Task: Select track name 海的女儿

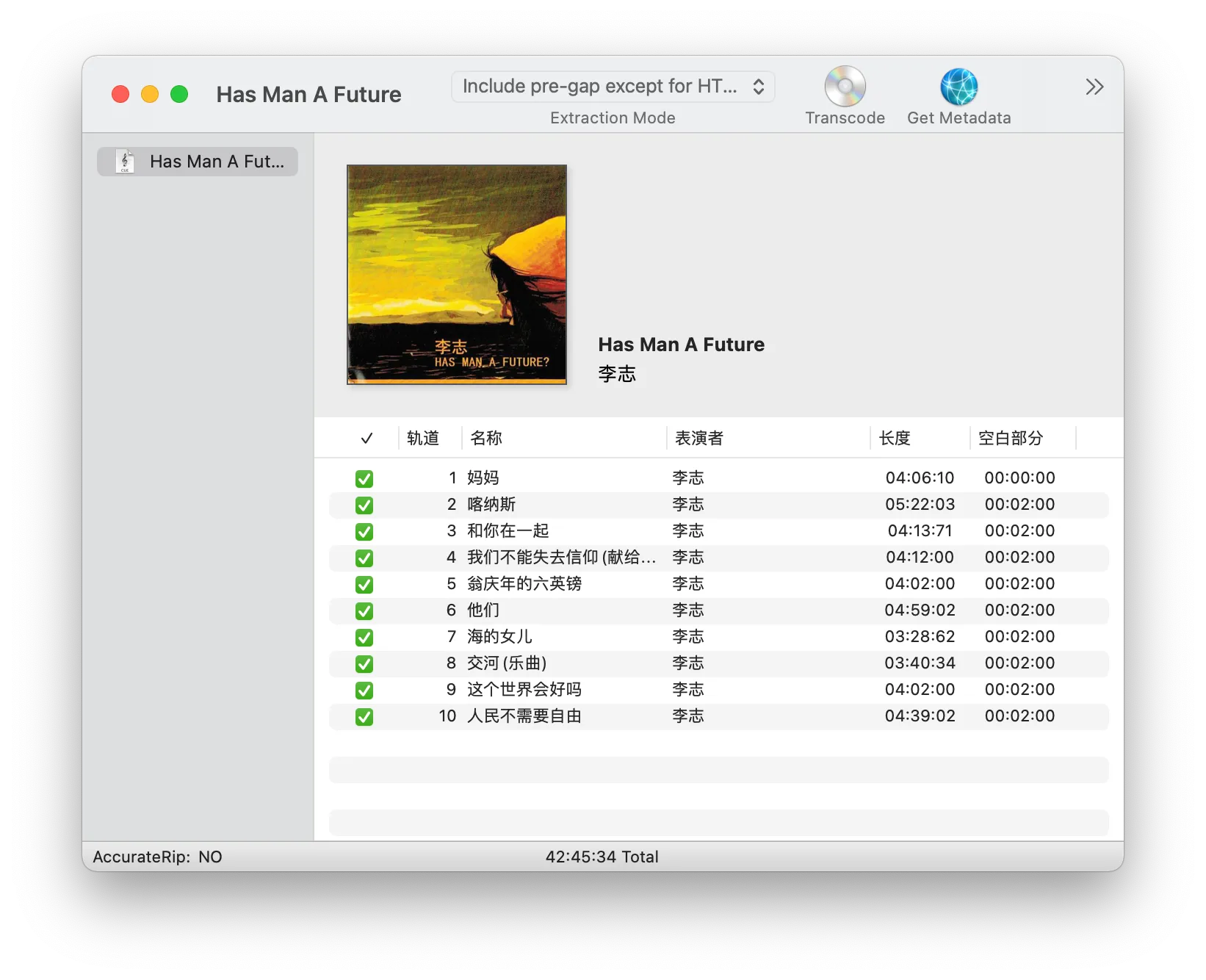Action: [499, 637]
